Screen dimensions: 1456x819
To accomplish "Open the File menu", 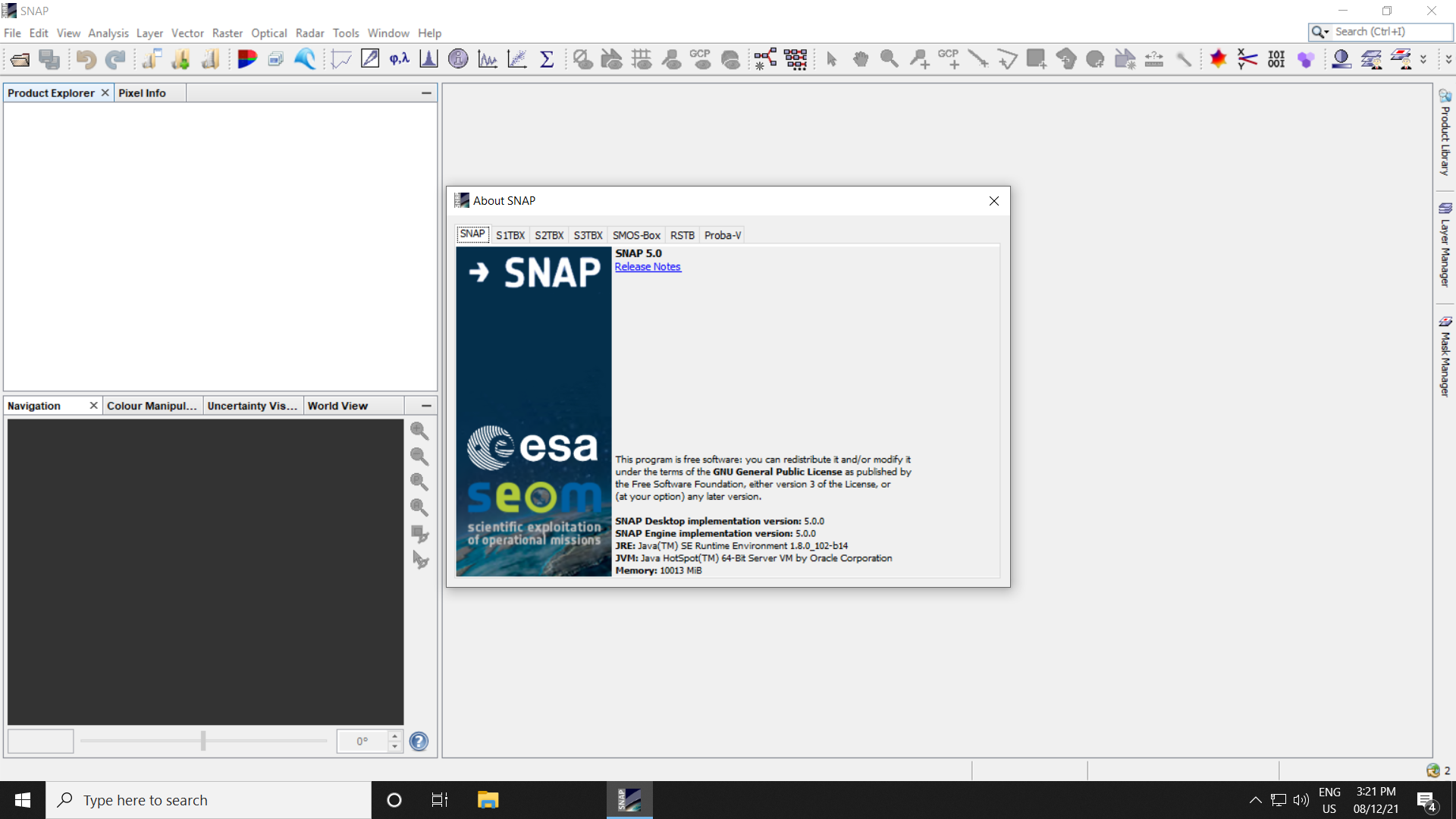I will click(12, 33).
